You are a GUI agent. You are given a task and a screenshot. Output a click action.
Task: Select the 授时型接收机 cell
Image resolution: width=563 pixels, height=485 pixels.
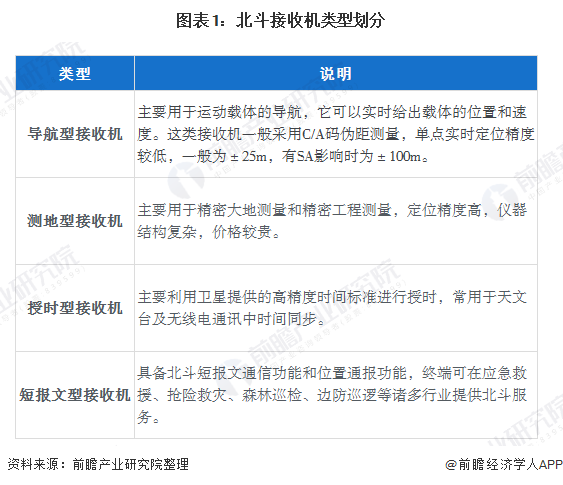click(x=75, y=308)
